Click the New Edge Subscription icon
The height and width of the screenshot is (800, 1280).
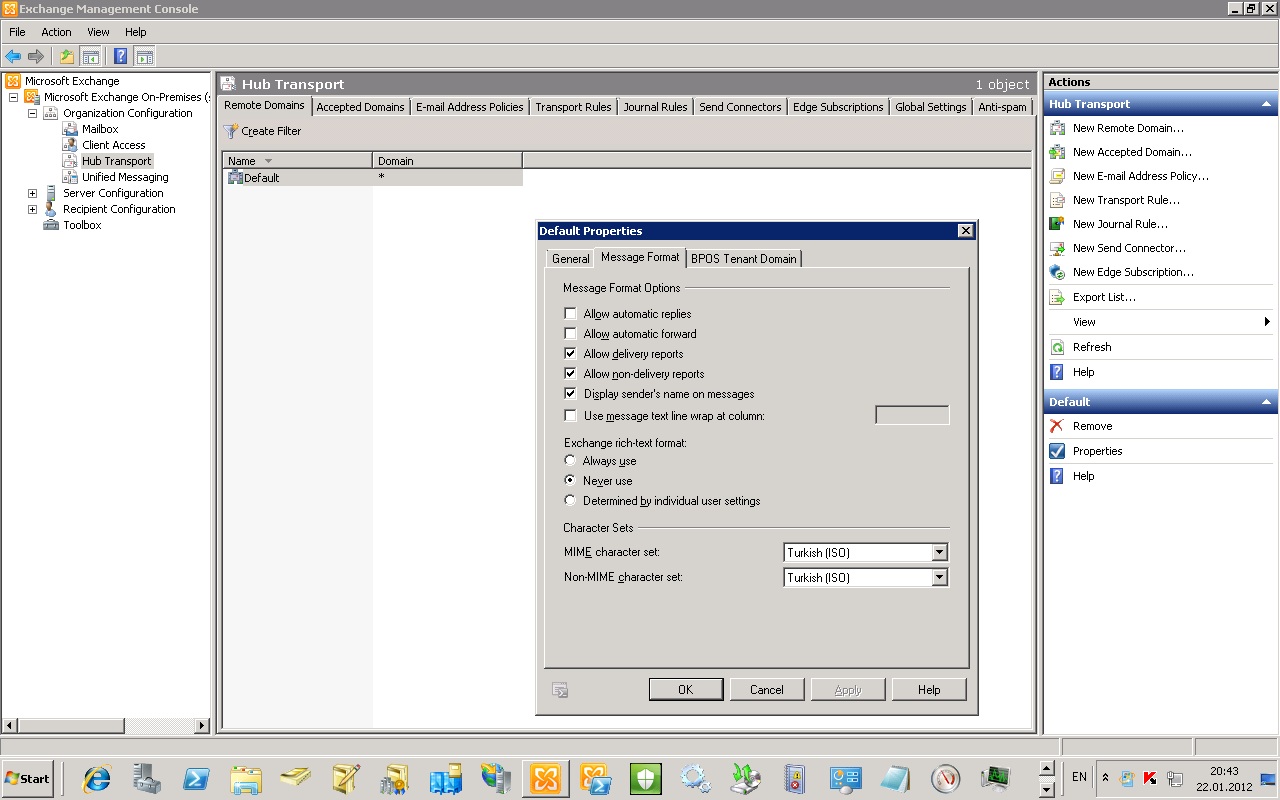click(x=1057, y=272)
